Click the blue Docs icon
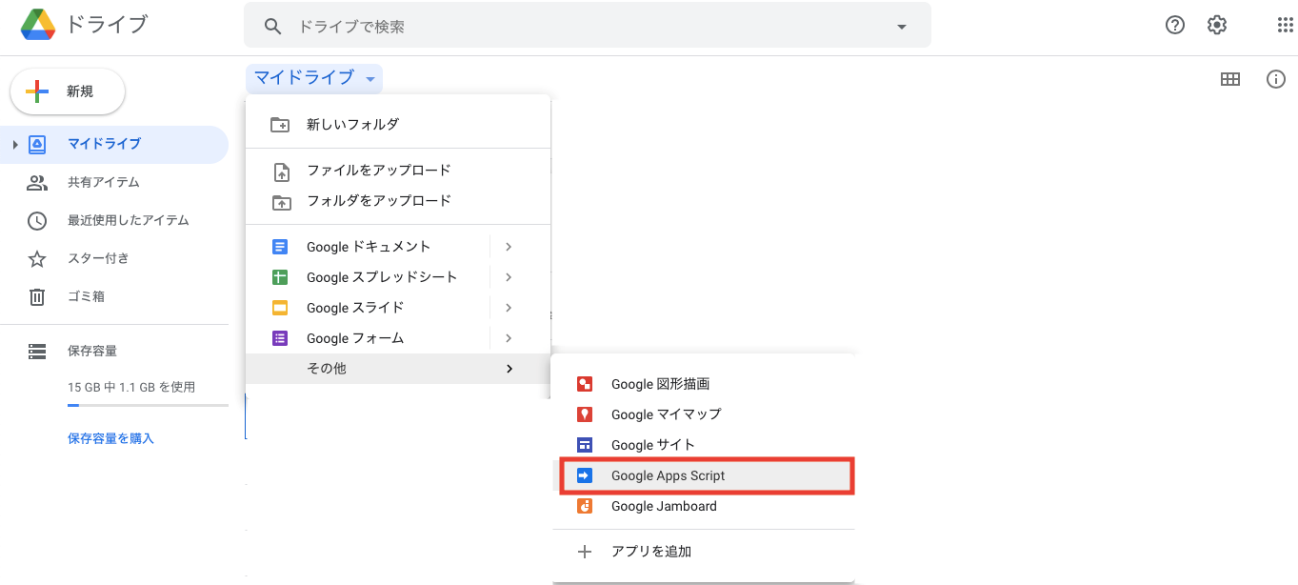The image size is (1298, 585). pos(280,247)
